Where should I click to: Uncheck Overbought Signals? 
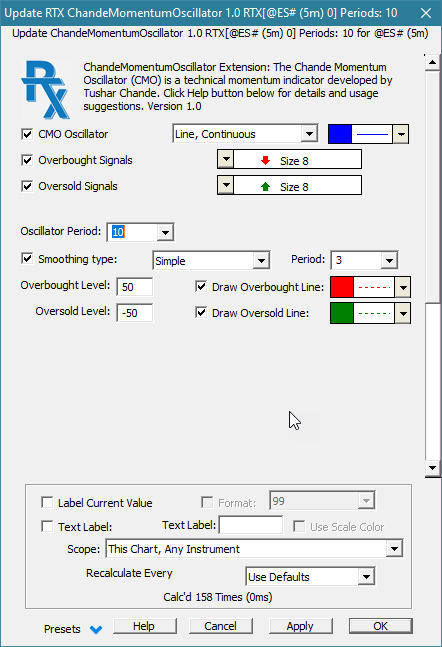click(27, 160)
